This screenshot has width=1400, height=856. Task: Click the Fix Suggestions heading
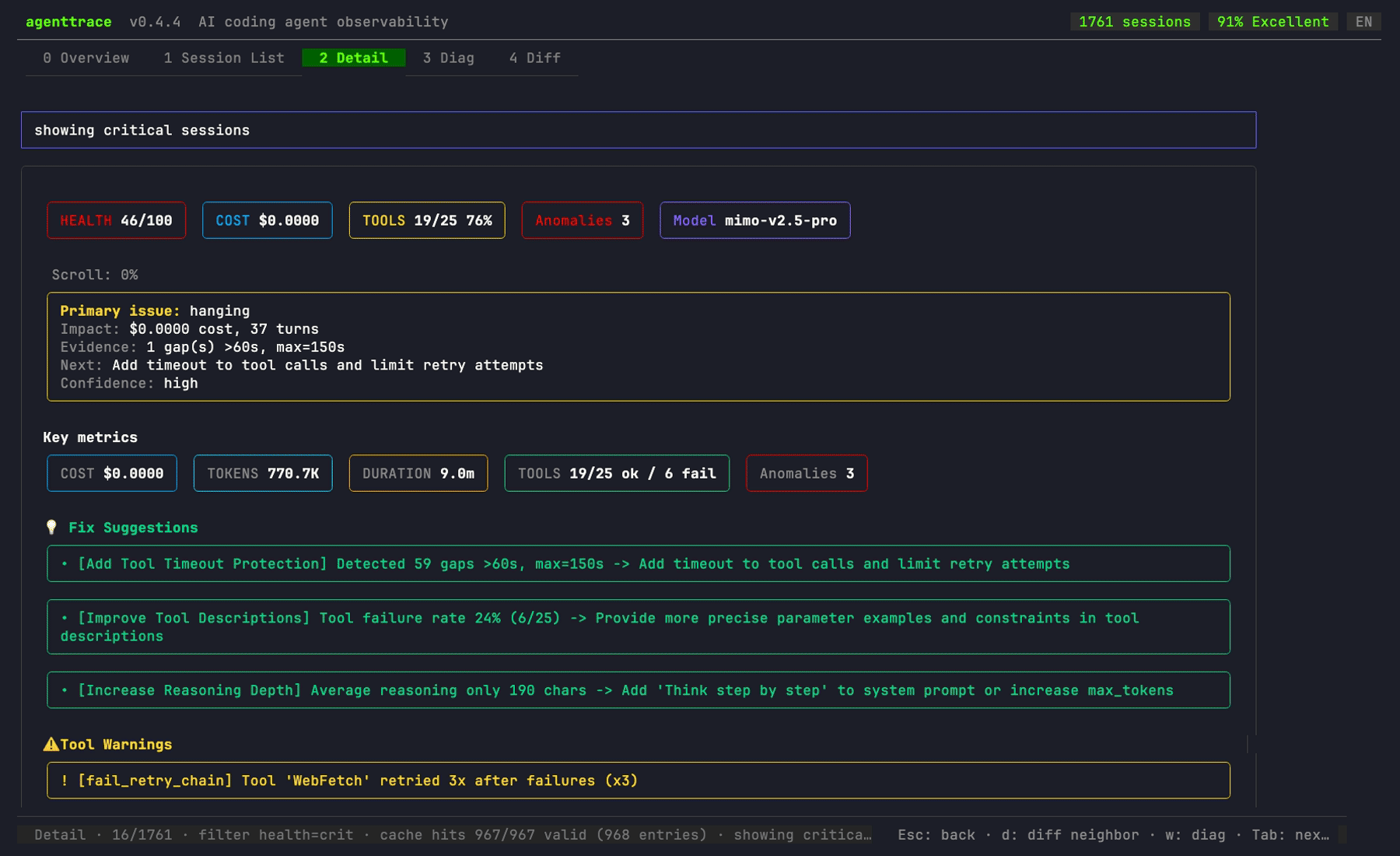[133, 528]
